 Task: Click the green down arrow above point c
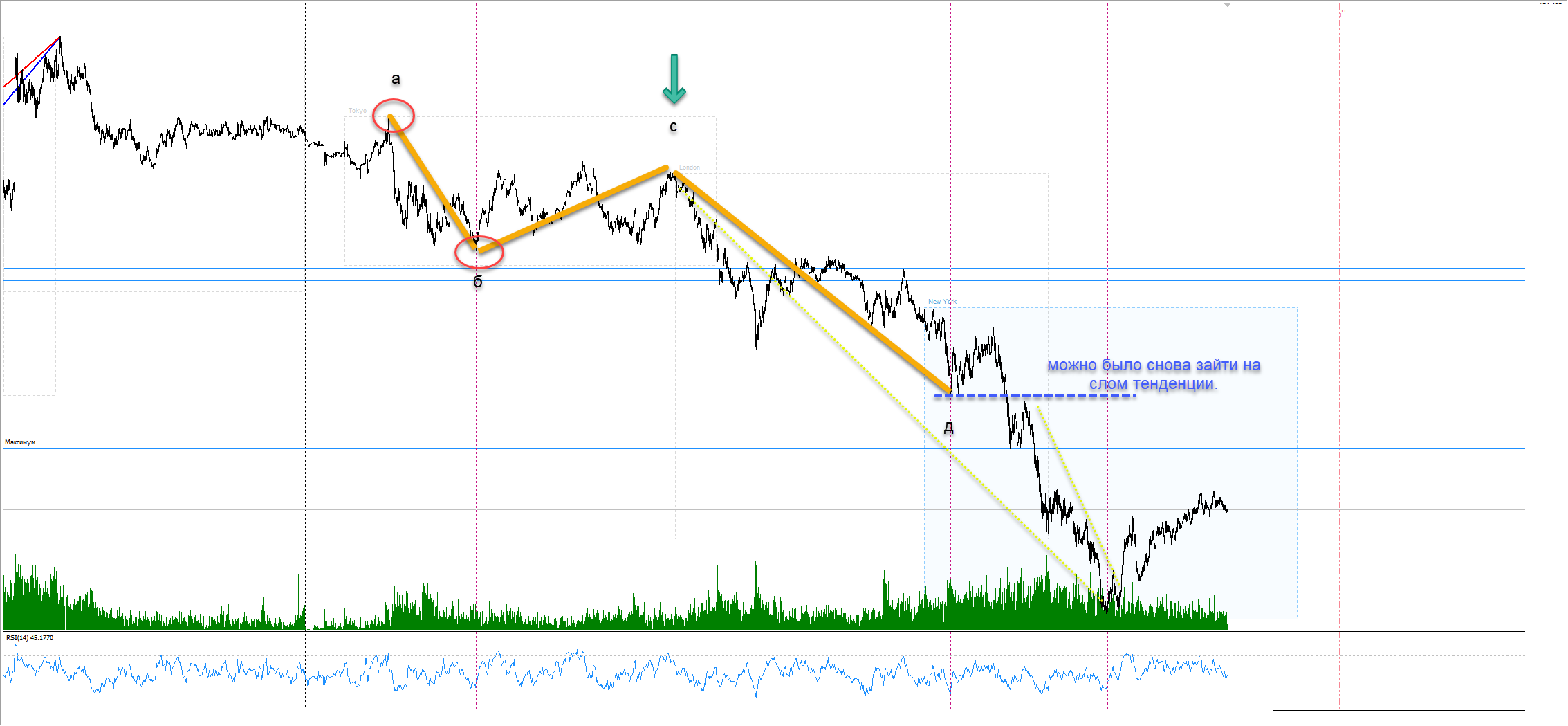[x=674, y=79]
